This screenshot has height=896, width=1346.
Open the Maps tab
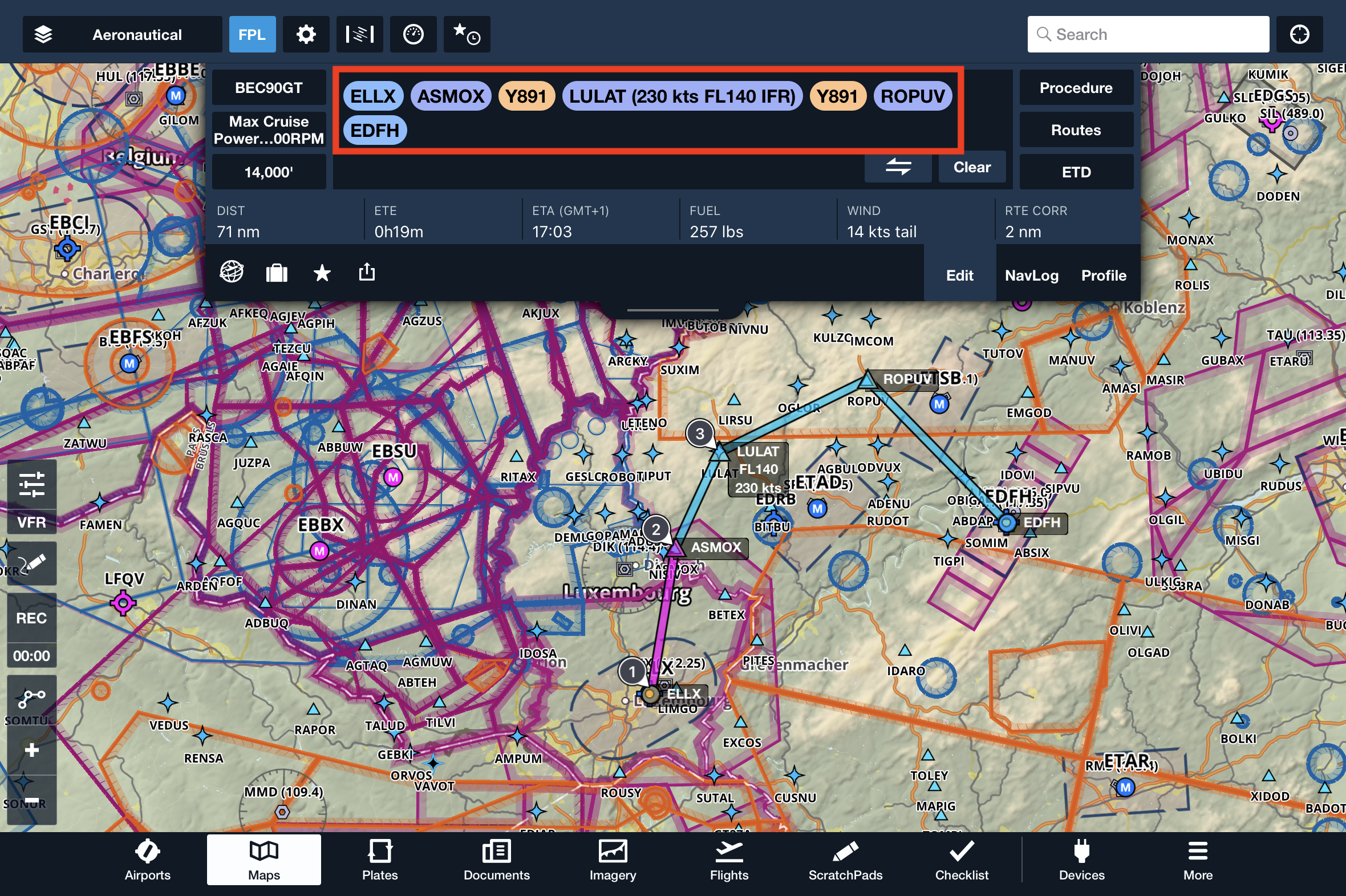pyautogui.click(x=264, y=861)
